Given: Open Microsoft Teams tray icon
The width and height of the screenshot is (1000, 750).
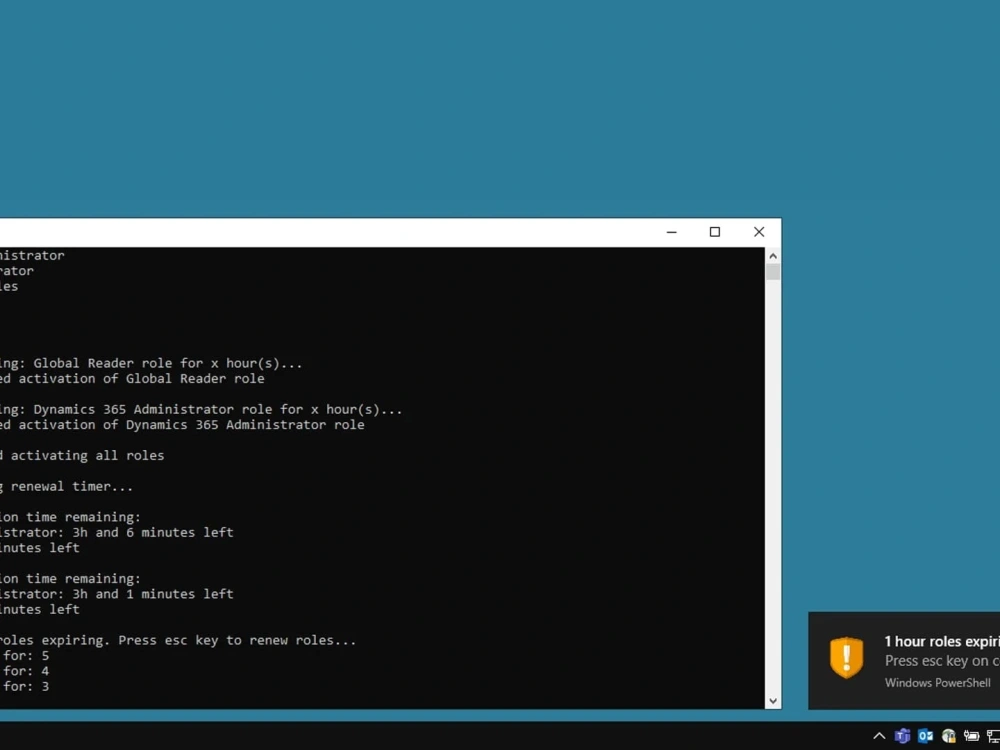Looking at the screenshot, I should [902, 736].
